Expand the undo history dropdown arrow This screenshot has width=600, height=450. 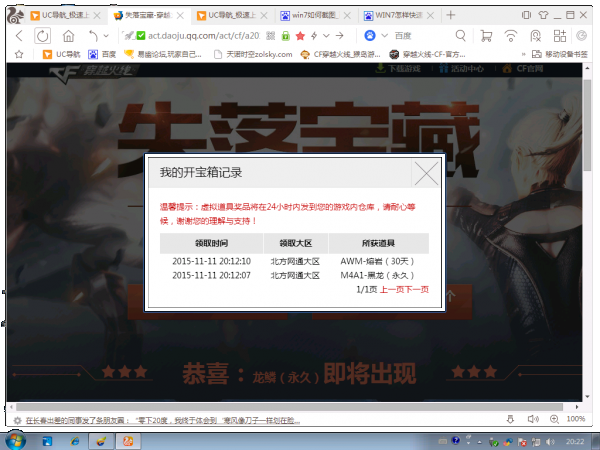(x=106, y=36)
